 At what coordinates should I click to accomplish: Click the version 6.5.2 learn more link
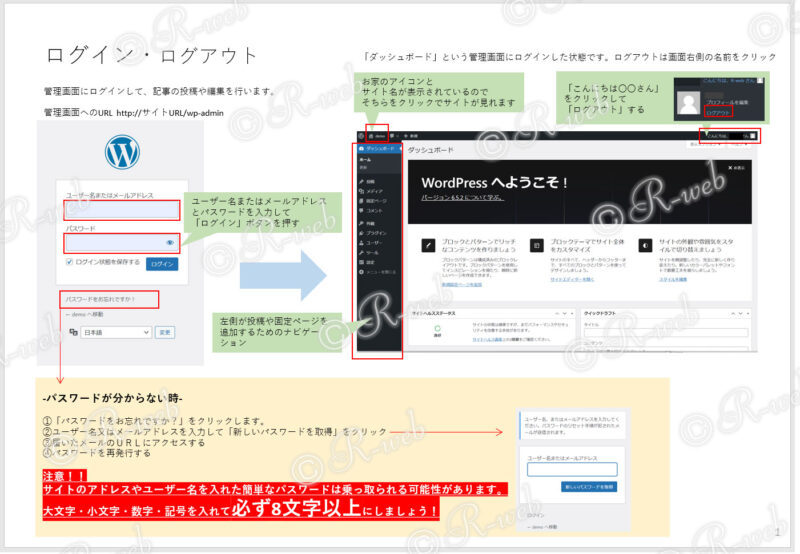point(462,198)
